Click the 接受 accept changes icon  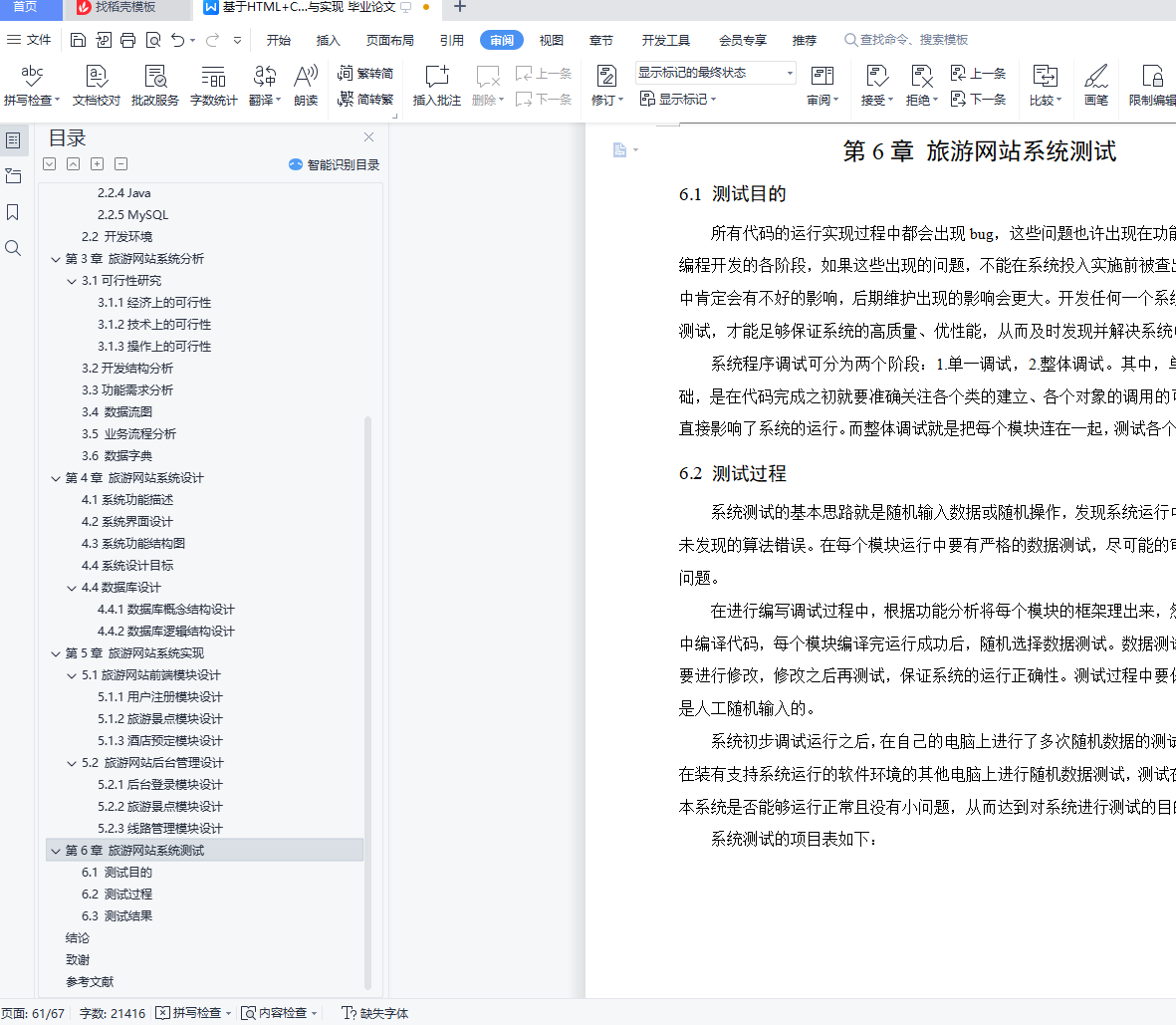pos(876,77)
